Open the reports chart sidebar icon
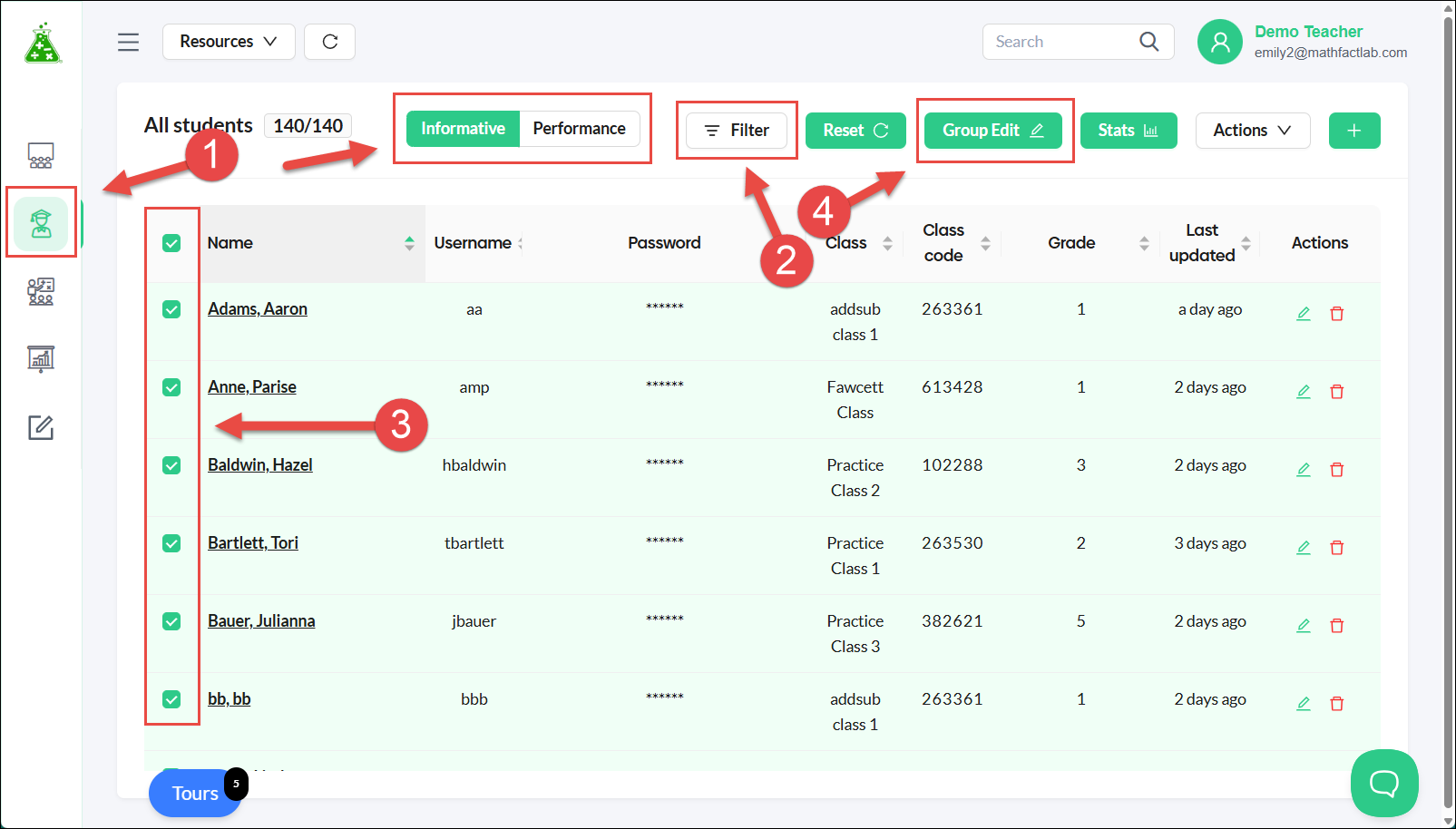This screenshot has height=829, width=1456. (41, 359)
